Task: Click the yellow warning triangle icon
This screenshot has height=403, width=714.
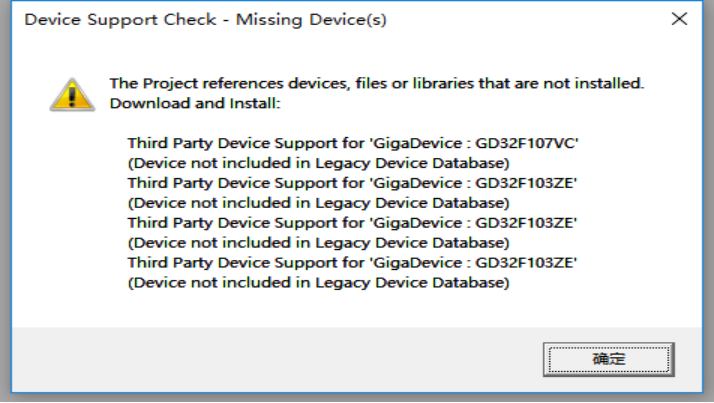Action: click(x=72, y=95)
